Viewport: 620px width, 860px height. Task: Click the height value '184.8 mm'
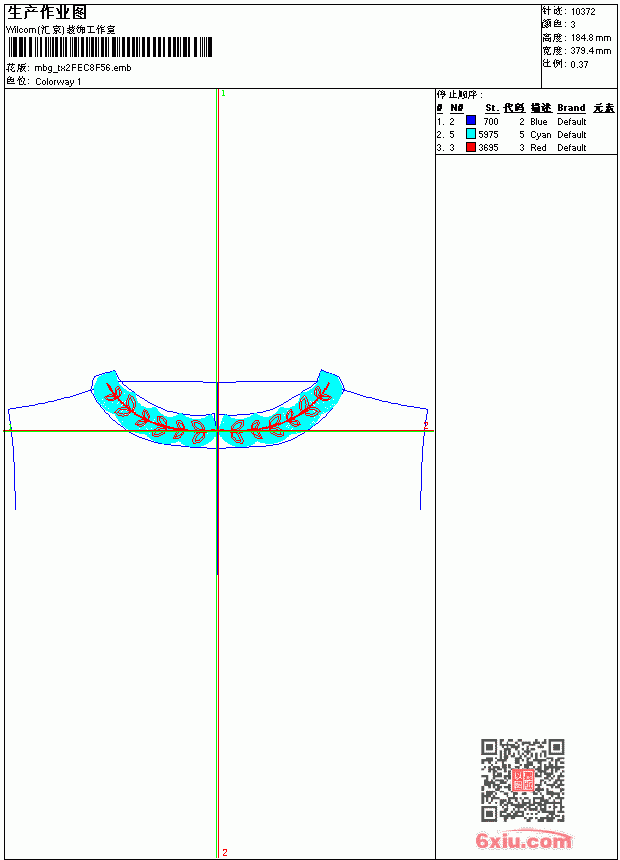click(590, 38)
